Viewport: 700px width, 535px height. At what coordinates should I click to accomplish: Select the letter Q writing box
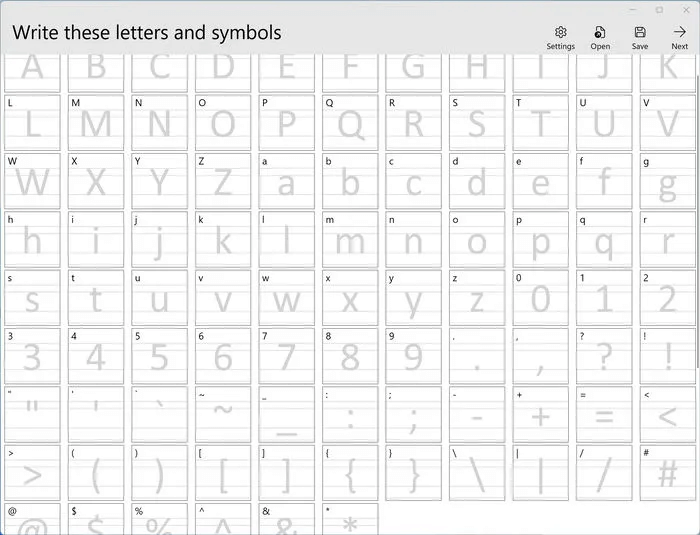click(350, 122)
